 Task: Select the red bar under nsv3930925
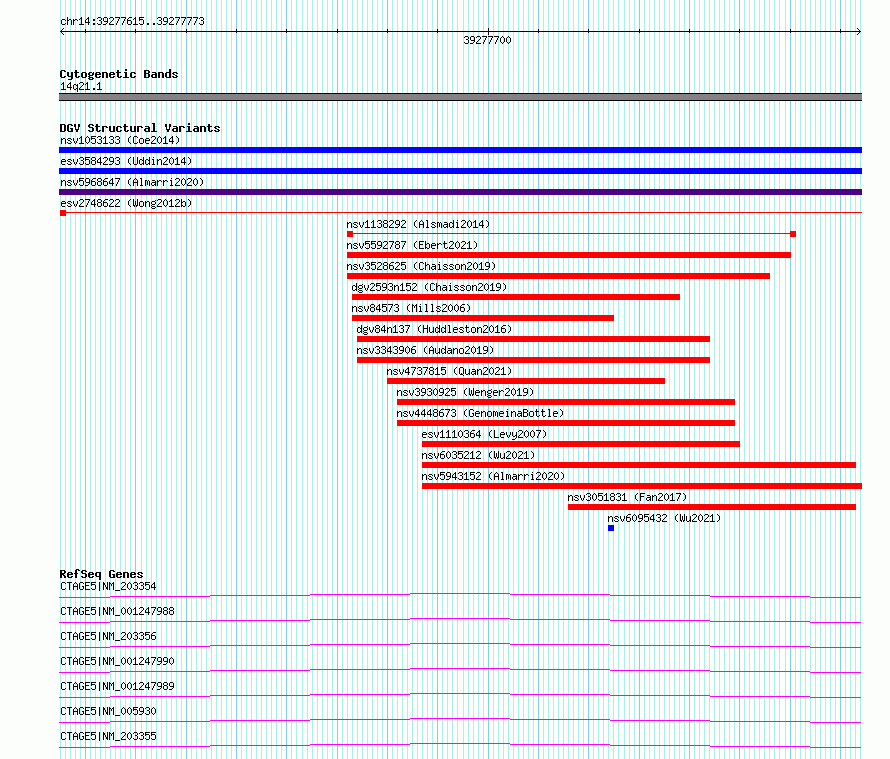[566, 402]
